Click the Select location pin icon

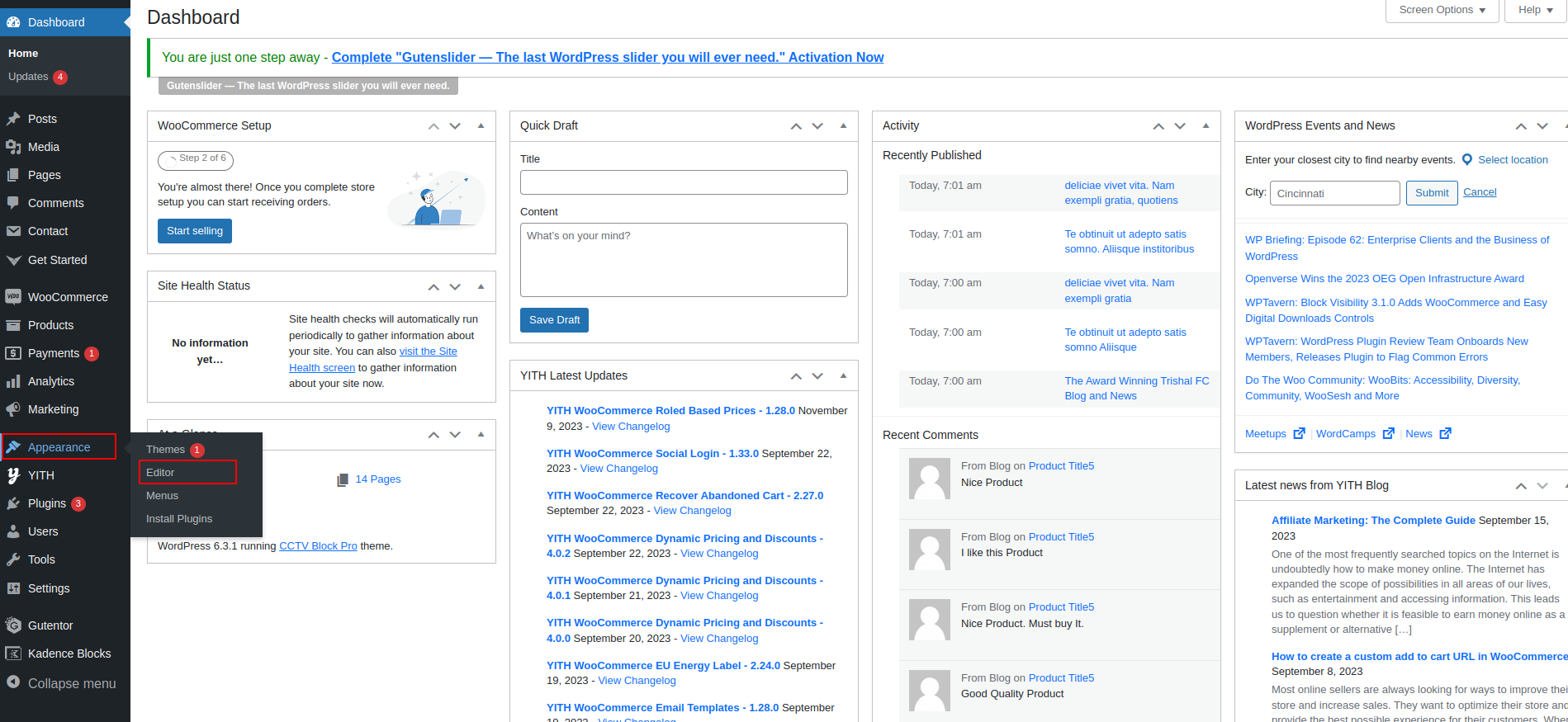pos(1467,160)
